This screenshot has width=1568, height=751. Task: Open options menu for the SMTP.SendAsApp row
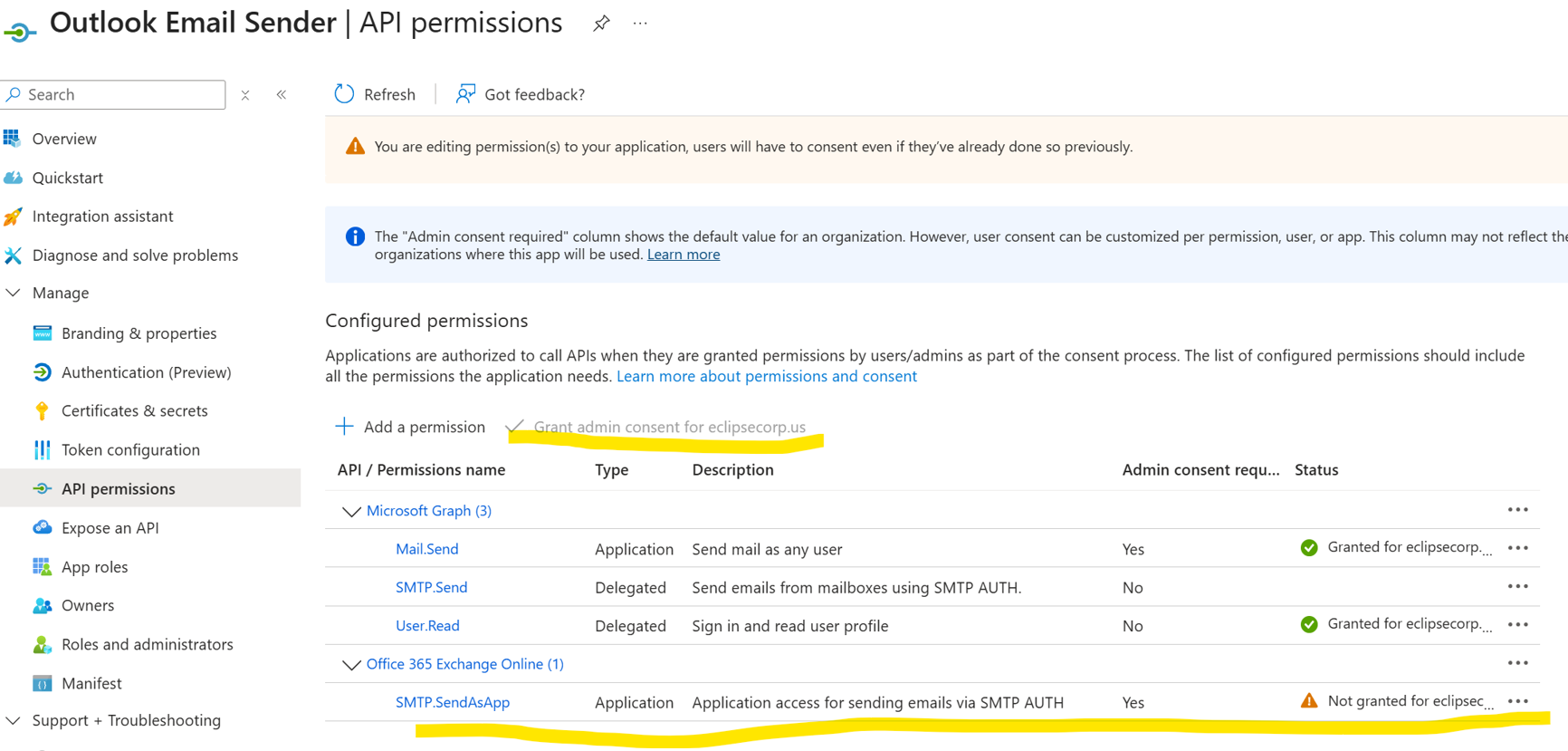(x=1517, y=701)
